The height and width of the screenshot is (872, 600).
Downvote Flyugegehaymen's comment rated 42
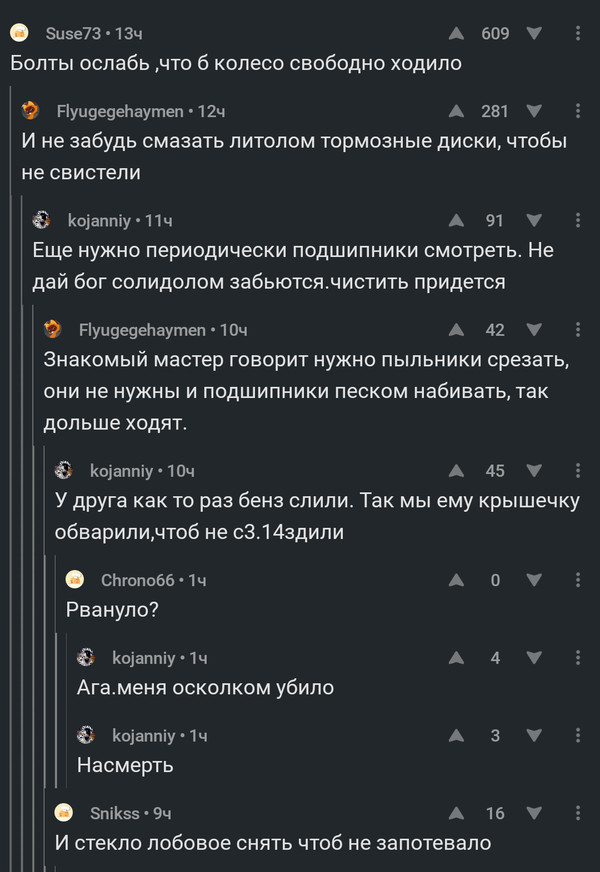coord(534,330)
